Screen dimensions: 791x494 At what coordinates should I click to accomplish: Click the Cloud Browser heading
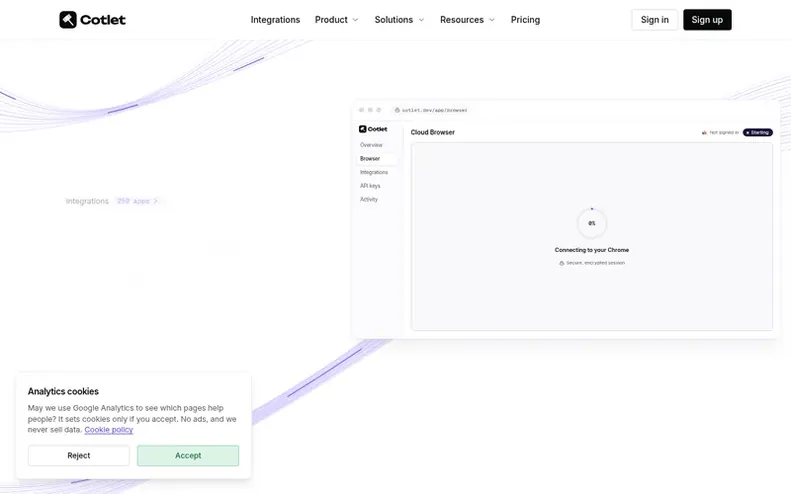(432, 132)
